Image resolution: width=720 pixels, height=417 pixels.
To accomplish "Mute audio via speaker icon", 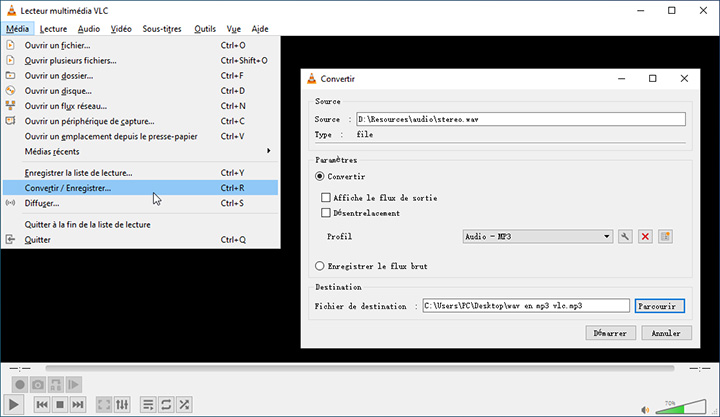I will pyautogui.click(x=645, y=410).
